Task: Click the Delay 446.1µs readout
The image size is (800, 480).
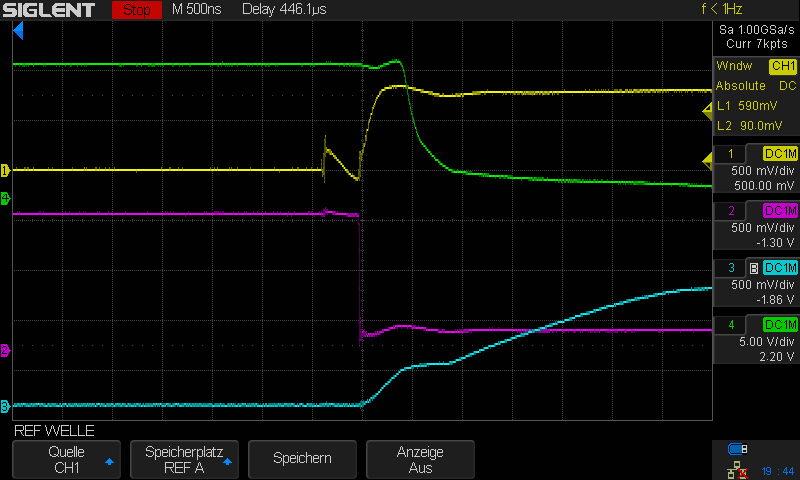Action: [x=284, y=9]
